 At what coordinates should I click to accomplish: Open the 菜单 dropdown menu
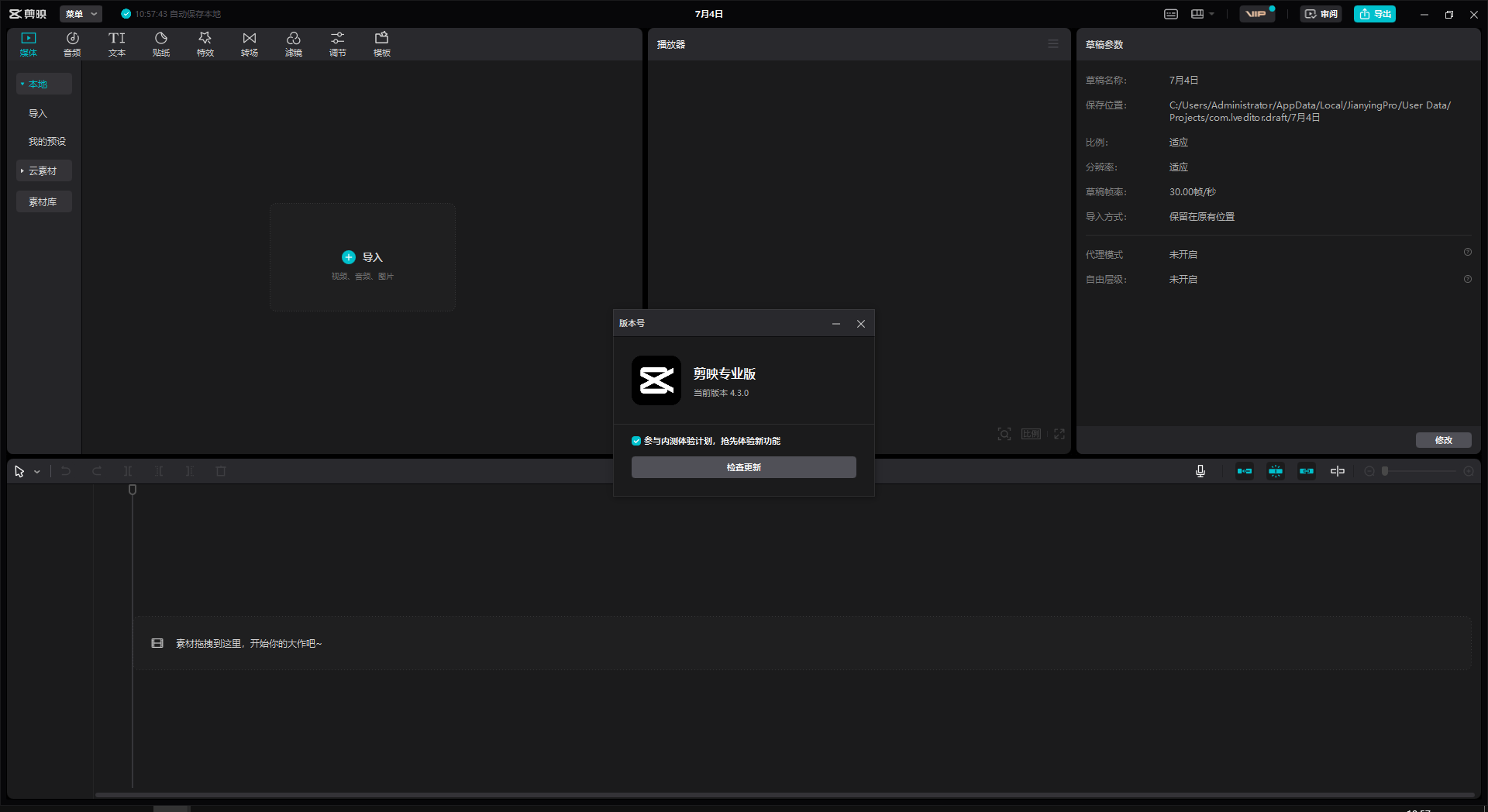81,14
